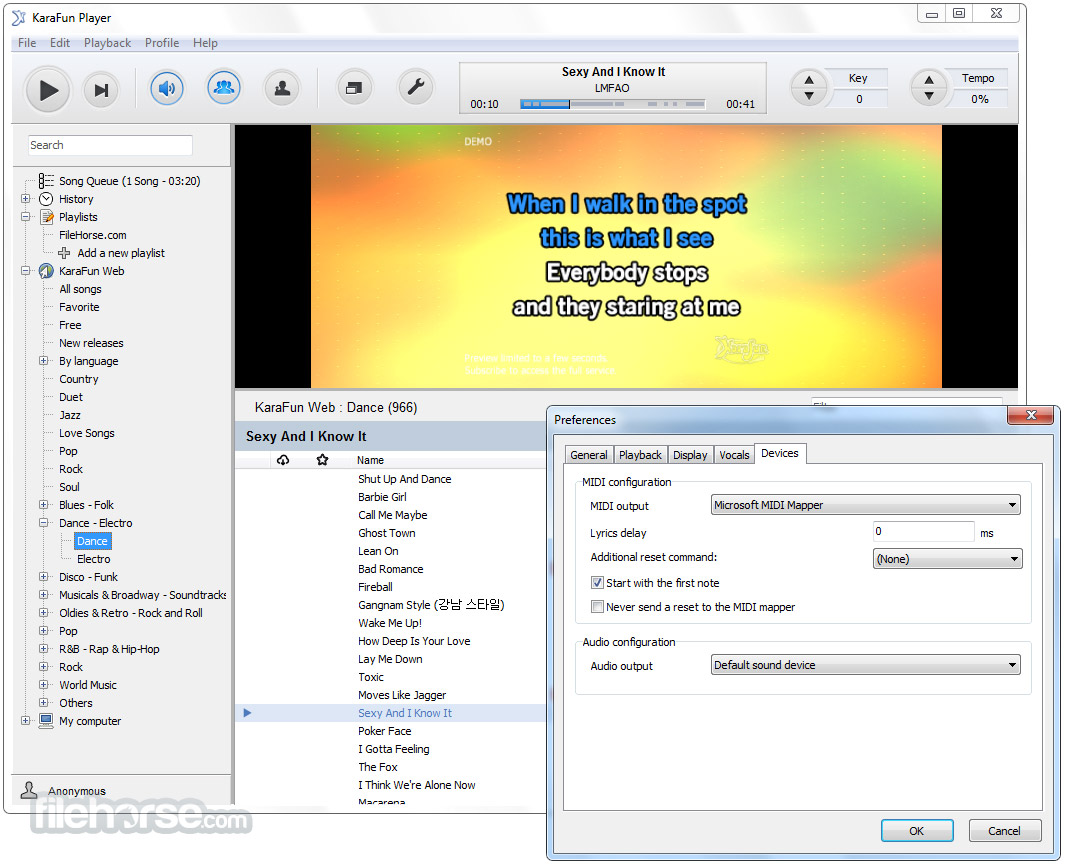
Task: Switch to the General tab
Action: pos(589,455)
